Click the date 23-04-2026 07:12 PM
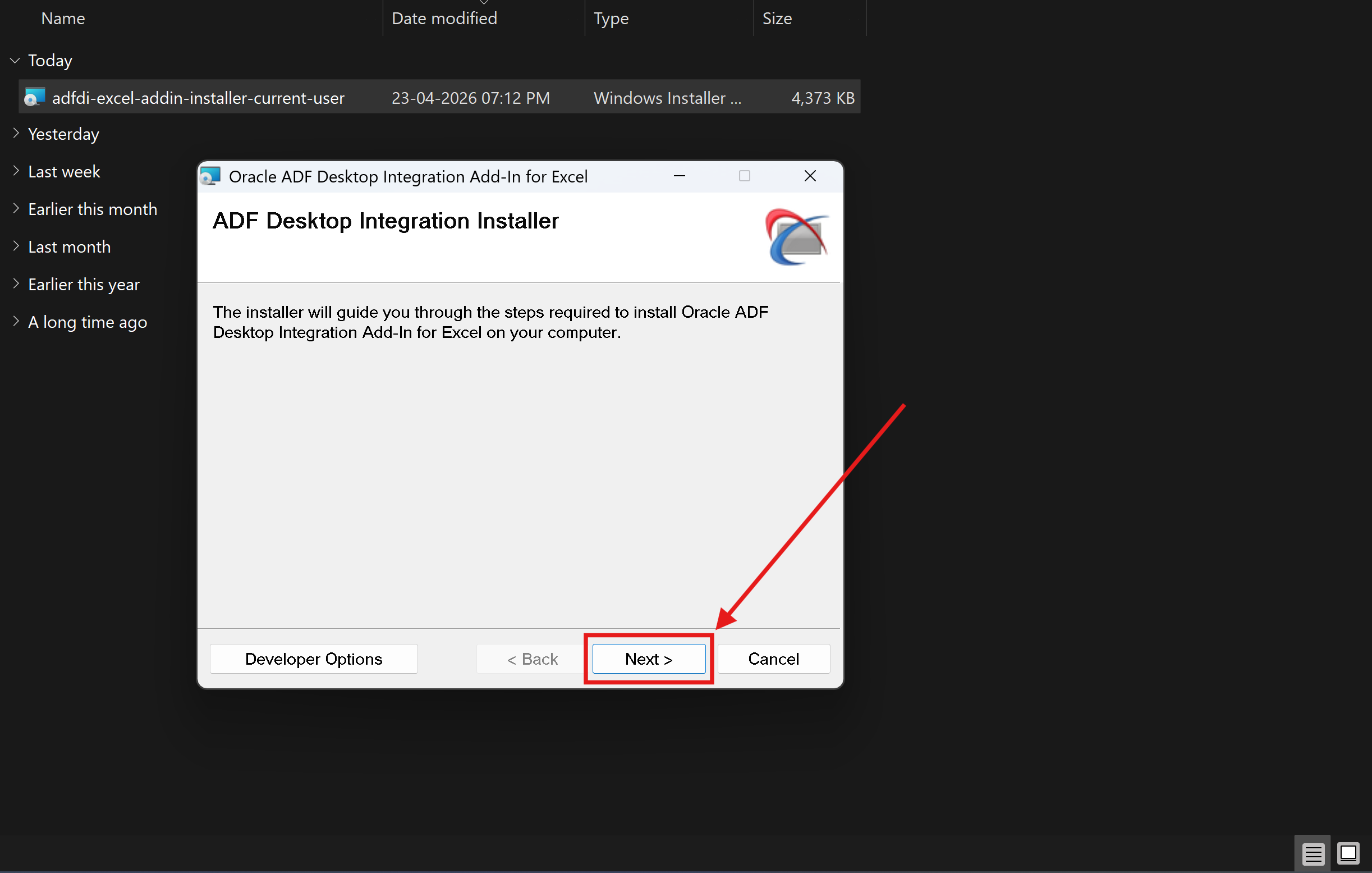1372x873 pixels. tap(471, 98)
